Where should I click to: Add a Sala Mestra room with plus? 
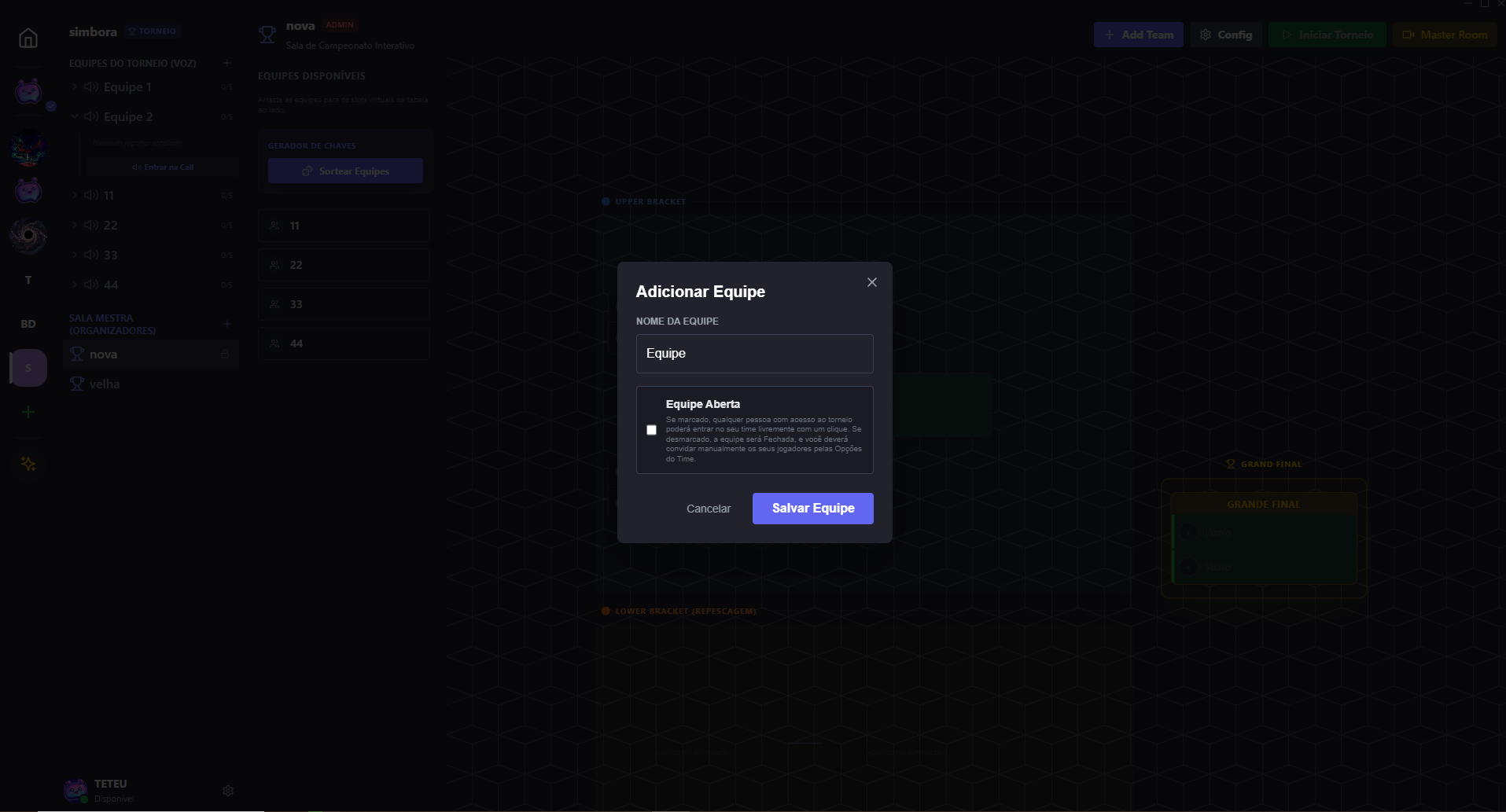[x=226, y=324]
